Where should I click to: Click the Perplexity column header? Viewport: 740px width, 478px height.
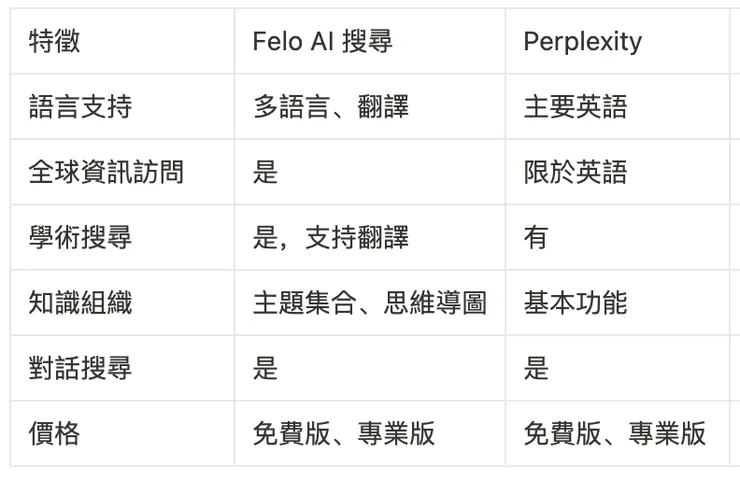pyautogui.click(x=582, y=42)
